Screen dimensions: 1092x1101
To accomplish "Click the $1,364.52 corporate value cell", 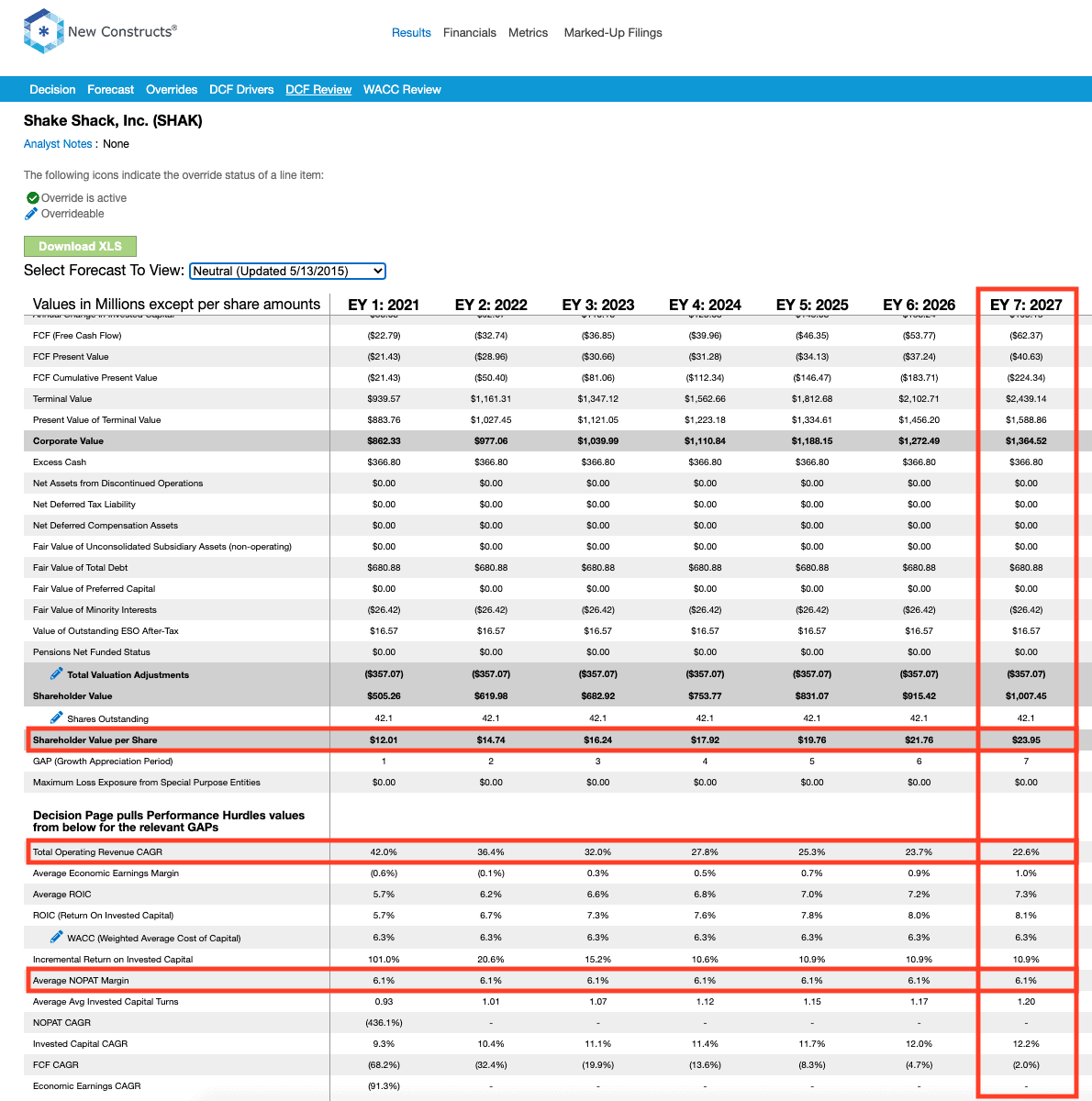I will tap(1026, 441).
